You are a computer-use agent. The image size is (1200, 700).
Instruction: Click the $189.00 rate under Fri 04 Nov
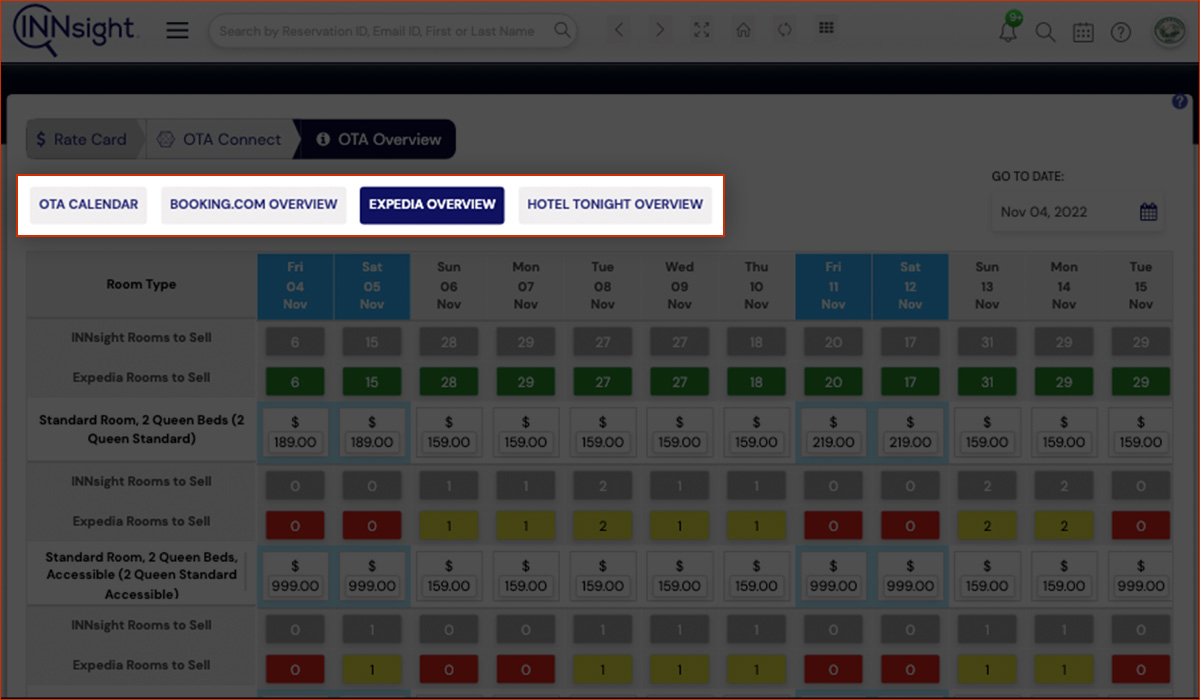[x=296, y=442]
